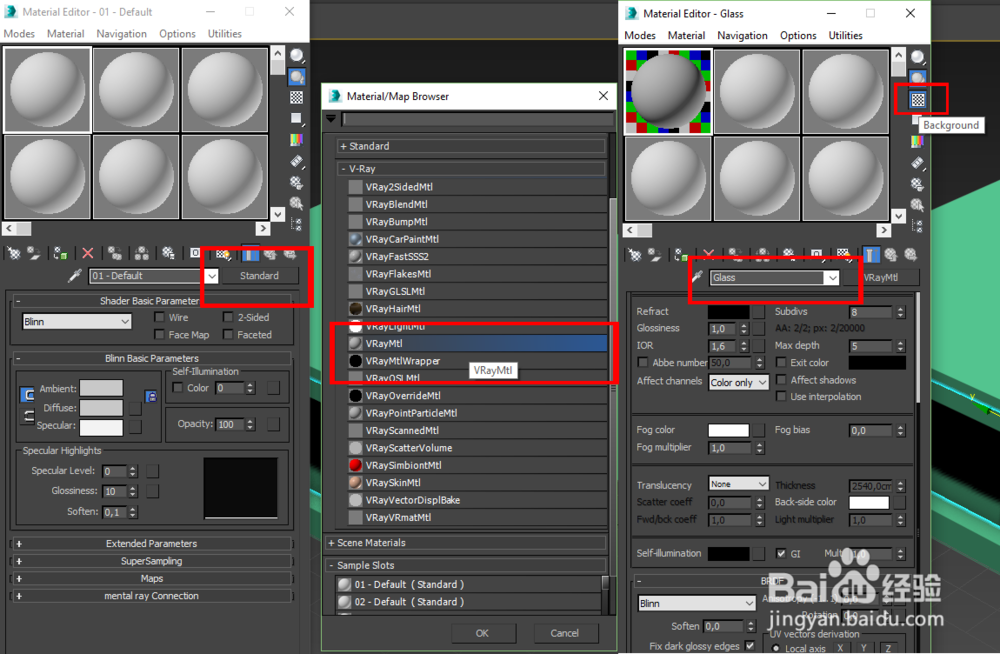
Task: Expand the SuperSampling rollout
Action: tap(152, 561)
